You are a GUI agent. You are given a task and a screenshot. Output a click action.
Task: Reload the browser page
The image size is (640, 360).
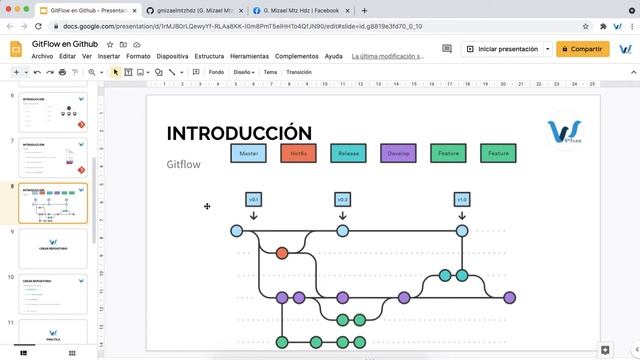38,26
